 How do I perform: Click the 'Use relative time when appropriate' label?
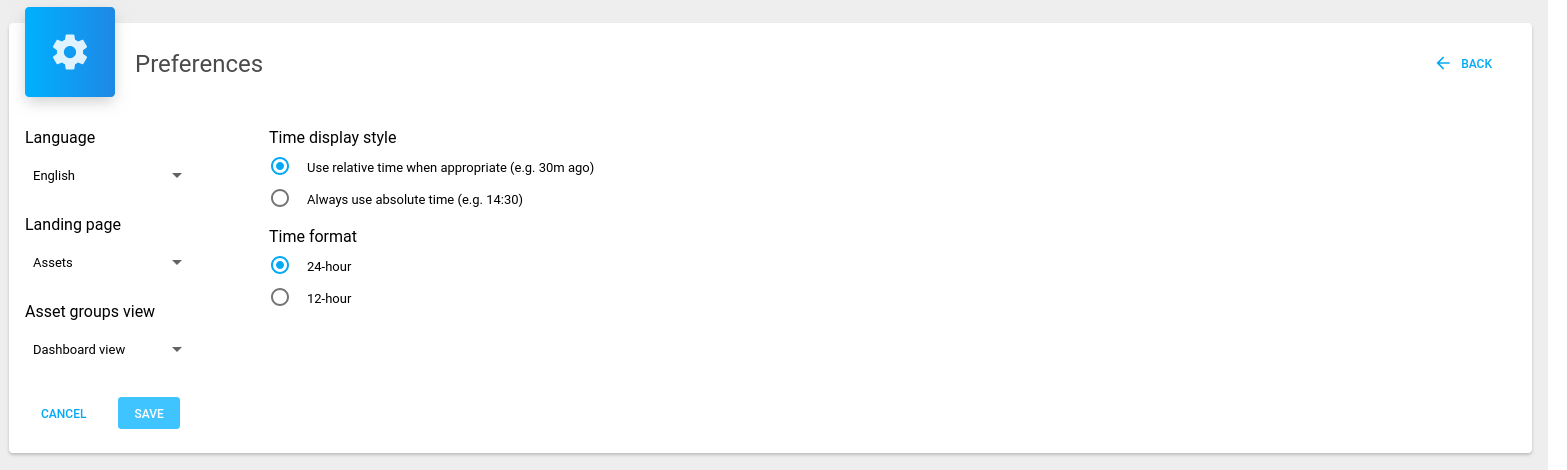pos(450,168)
